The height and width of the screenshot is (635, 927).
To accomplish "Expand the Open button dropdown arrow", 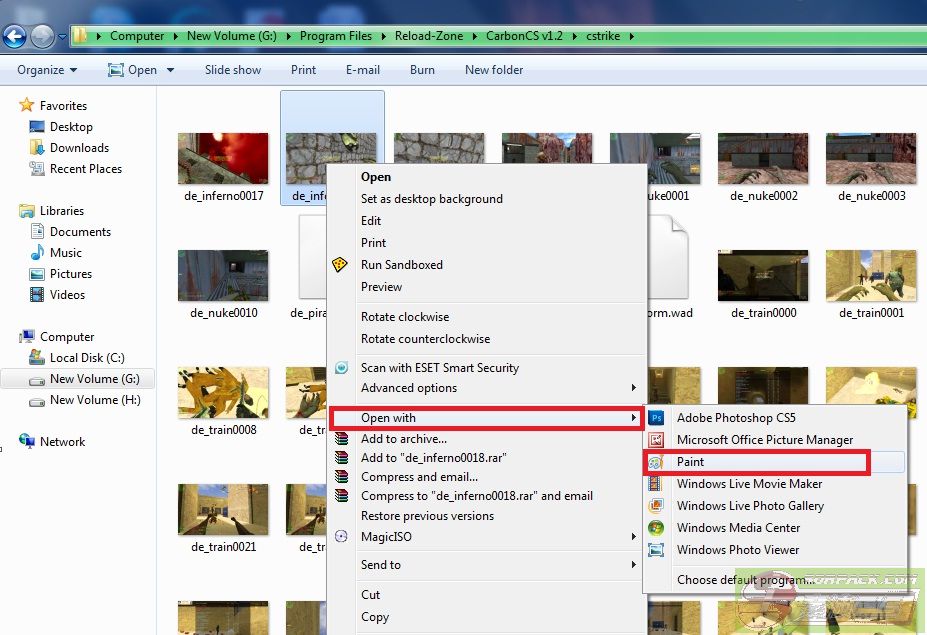I will 170,70.
